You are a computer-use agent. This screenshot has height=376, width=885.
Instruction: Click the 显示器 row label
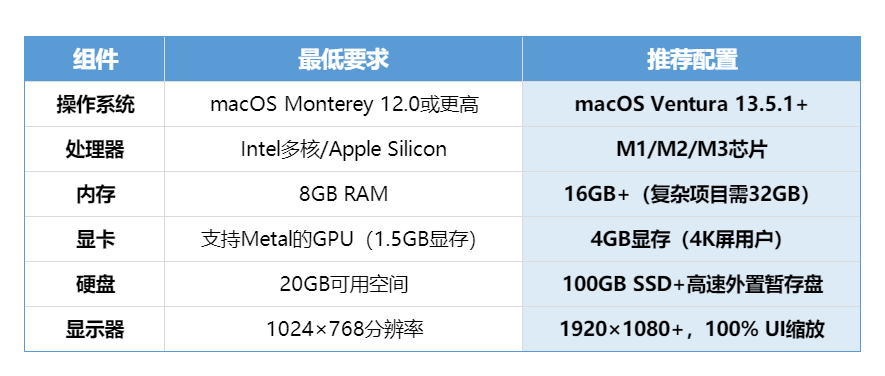(x=95, y=329)
